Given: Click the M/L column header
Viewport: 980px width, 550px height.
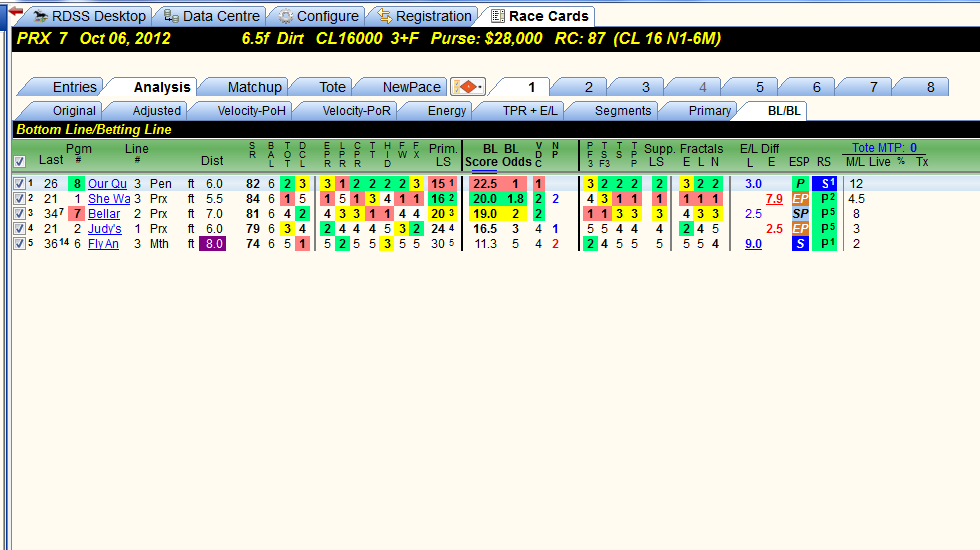Looking at the screenshot, I should click(855, 162).
